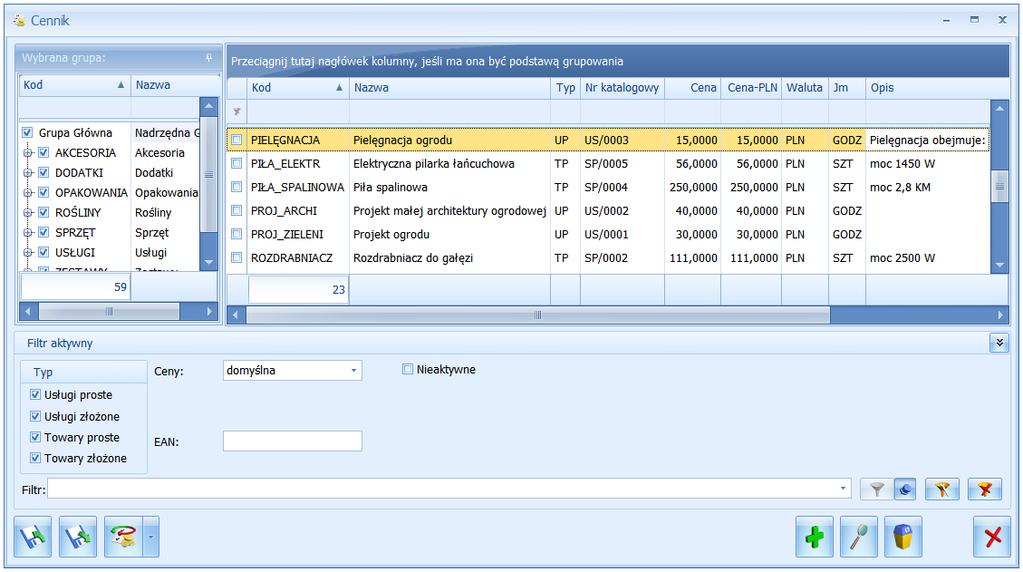
Task: Expand the USŁUGI tree node
Action: 27,252
